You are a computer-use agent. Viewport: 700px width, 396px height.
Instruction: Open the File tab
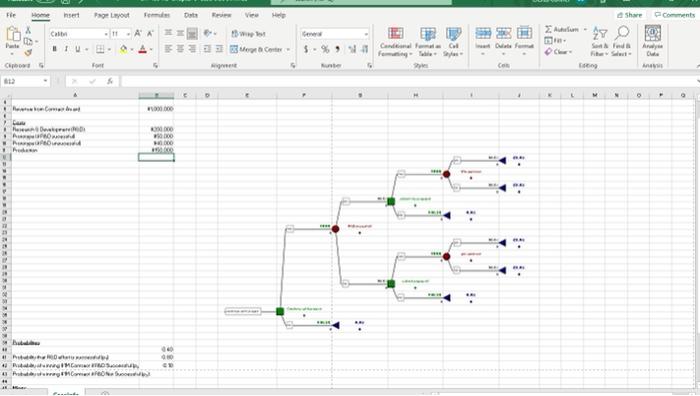(11, 15)
